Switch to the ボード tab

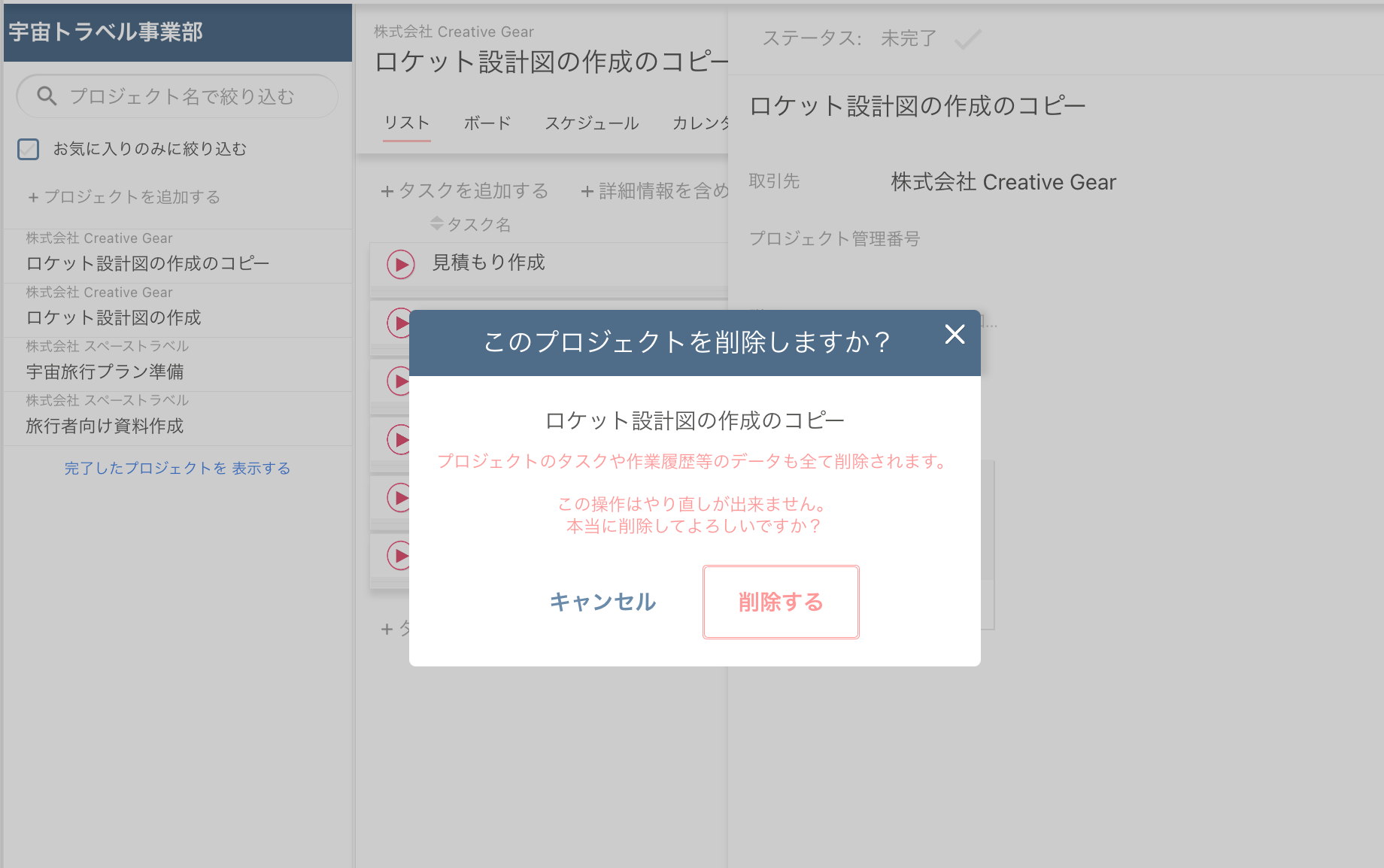click(x=487, y=123)
